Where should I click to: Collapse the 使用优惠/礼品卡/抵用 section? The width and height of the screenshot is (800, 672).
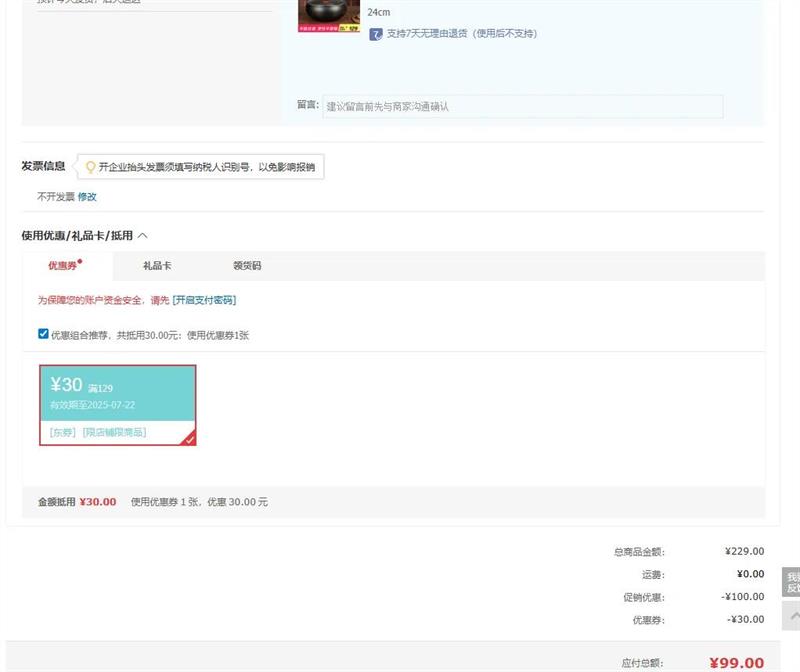[x=142, y=236]
